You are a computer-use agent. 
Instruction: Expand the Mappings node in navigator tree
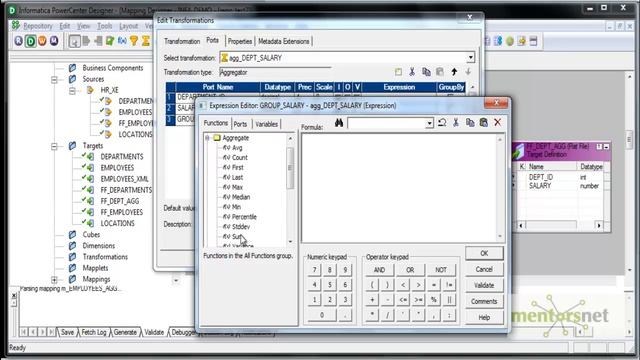54,280
